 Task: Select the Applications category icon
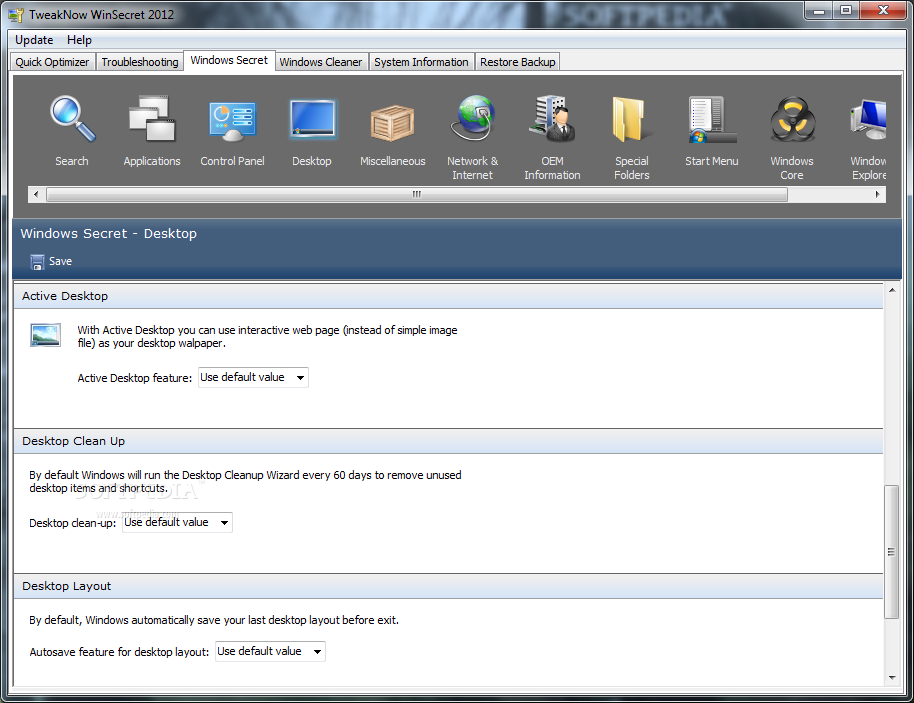(152, 119)
